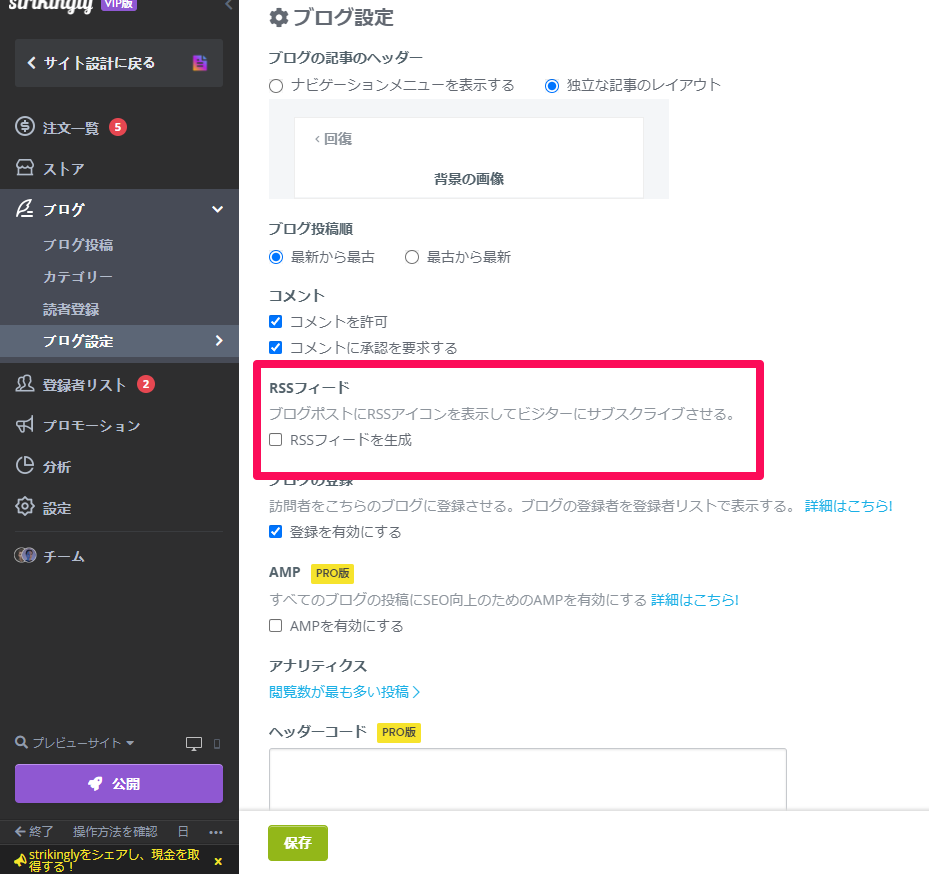This screenshot has height=874, width=929.
Task: Click the strikinglyをシェアし banner text
Action: pos(114,860)
